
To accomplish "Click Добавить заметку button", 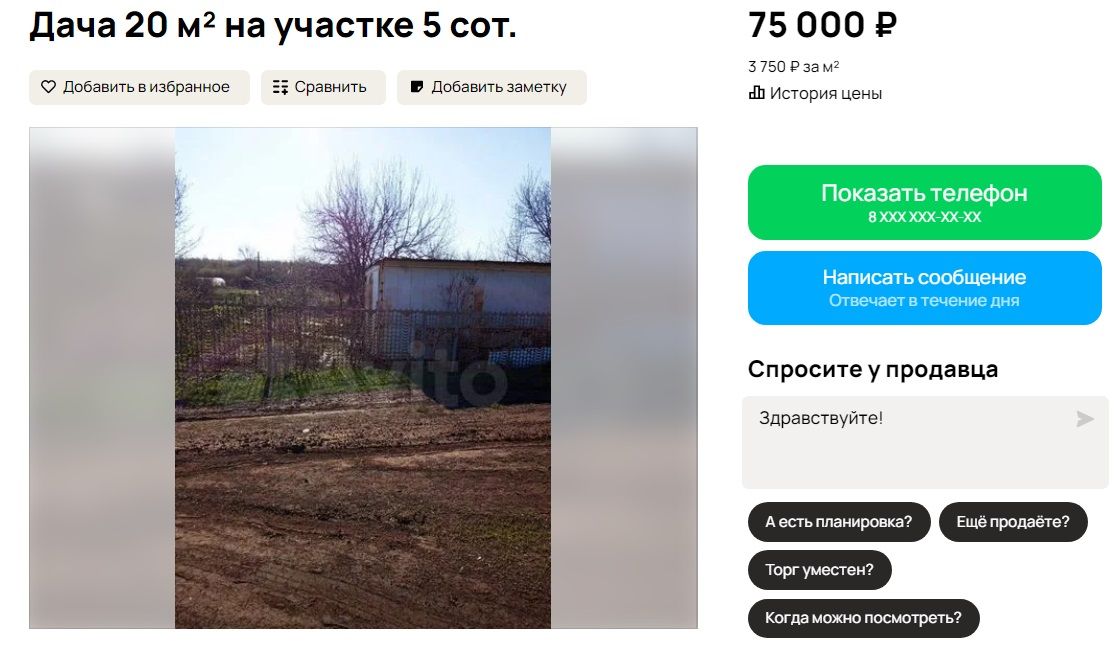I will click(x=492, y=87).
